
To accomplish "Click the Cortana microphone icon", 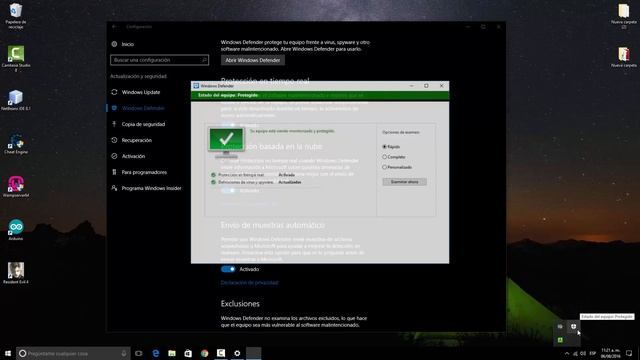I will [x=124, y=353].
